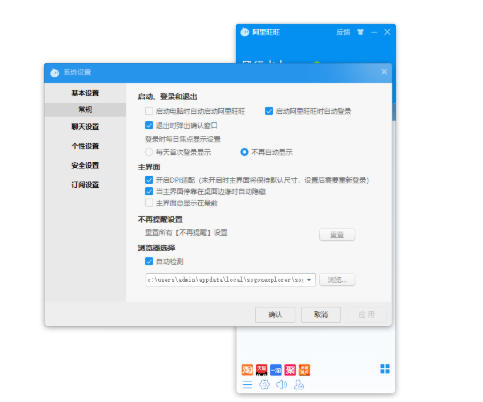Enable 主界面总显示在最前 checkbox
The height and width of the screenshot is (402, 483).
coord(149,203)
